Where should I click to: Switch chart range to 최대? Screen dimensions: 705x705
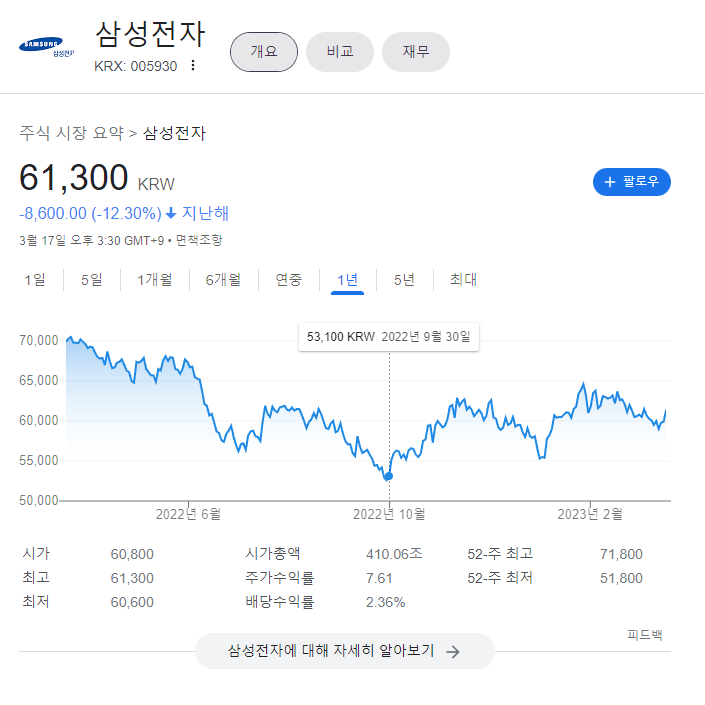(x=463, y=280)
